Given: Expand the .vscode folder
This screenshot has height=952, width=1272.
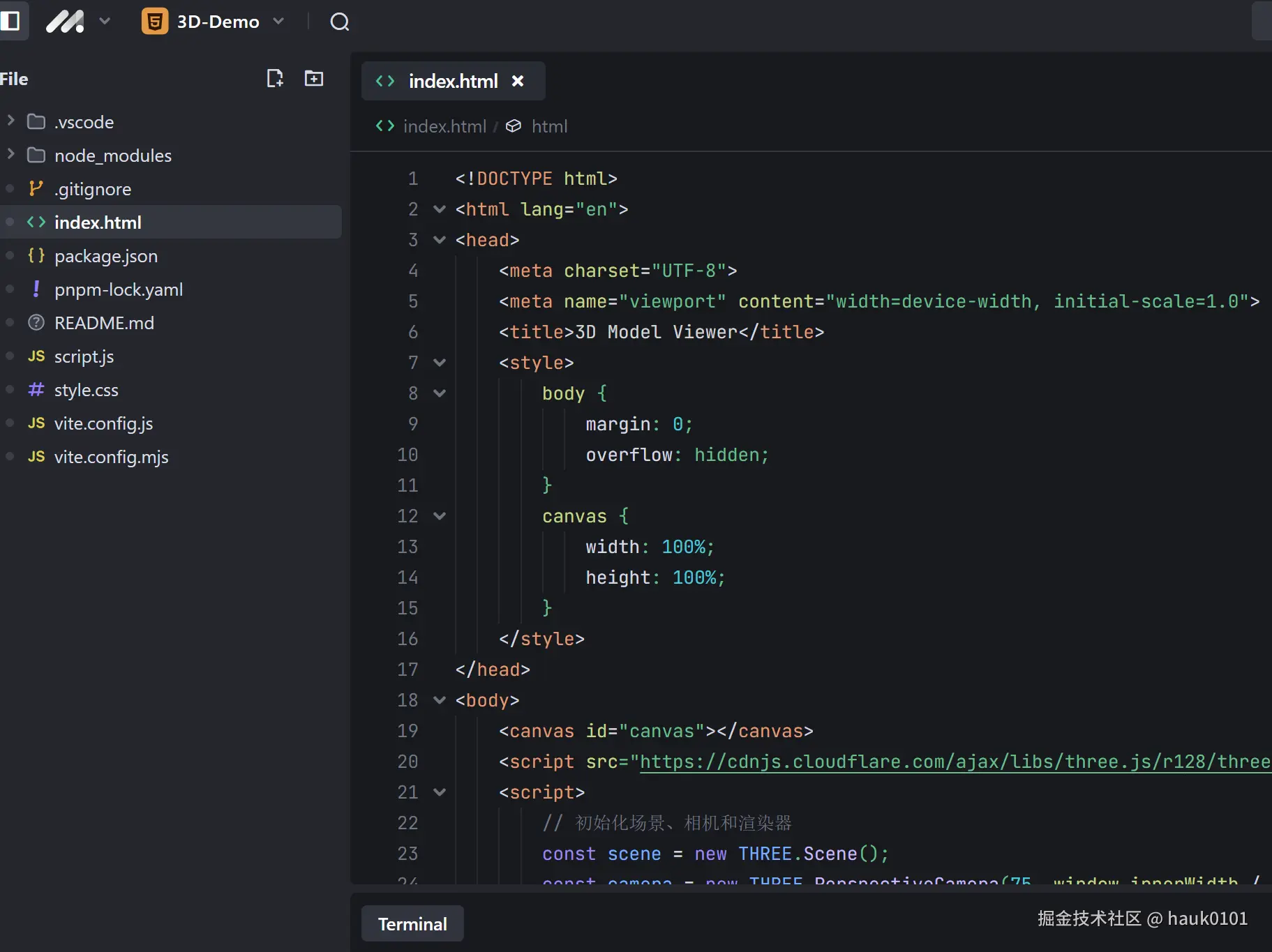Looking at the screenshot, I should [10, 121].
